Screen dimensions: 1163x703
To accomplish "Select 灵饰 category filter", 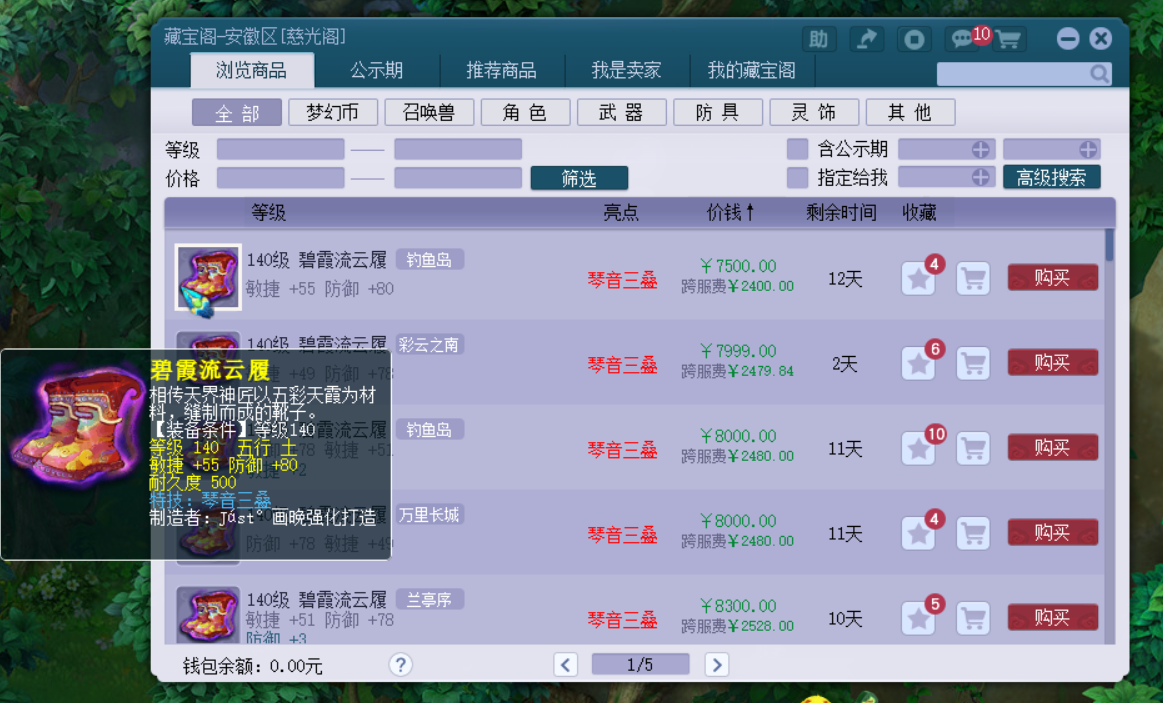I will point(814,113).
